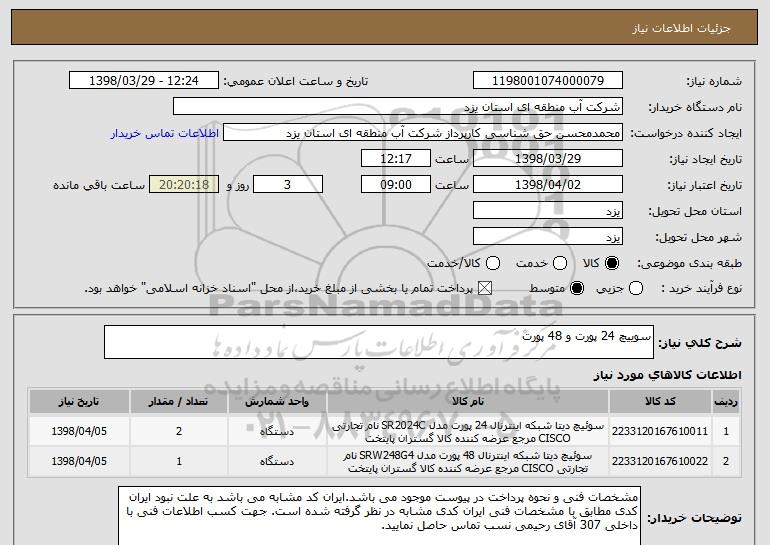Click the نوع فرآیند خرید label

point(701,289)
